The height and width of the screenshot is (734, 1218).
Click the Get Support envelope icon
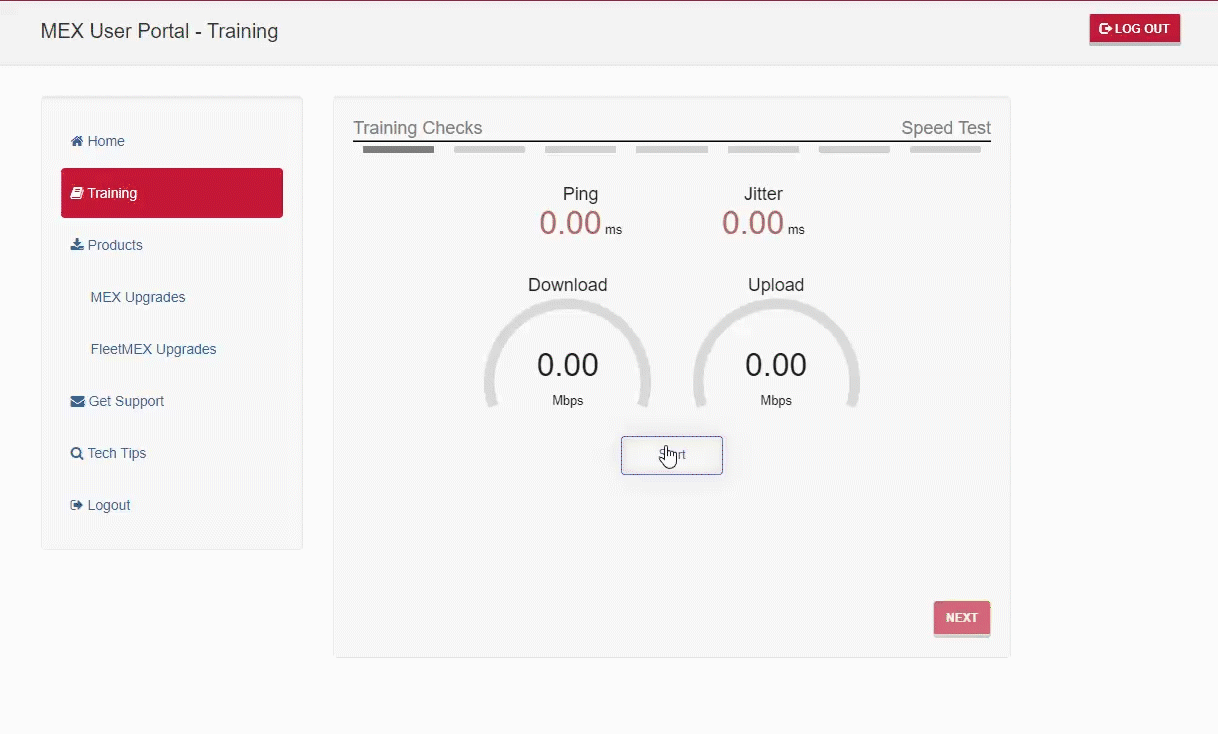(x=77, y=401)
